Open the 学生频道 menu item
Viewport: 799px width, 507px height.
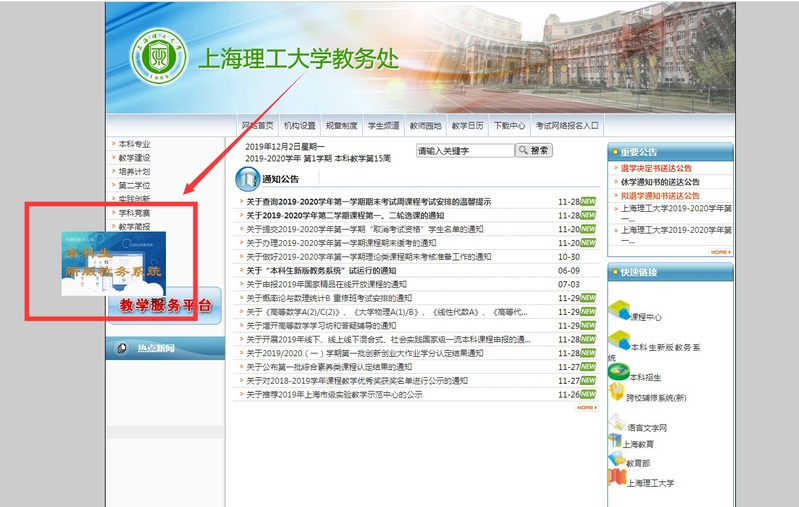click(x=384, y=125)
